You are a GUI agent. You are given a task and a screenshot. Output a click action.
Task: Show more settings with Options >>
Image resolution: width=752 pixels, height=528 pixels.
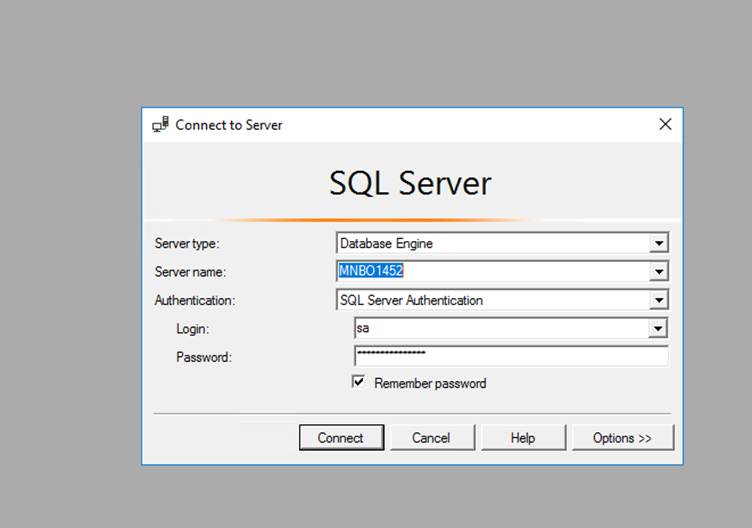click(x=623, y=437)
